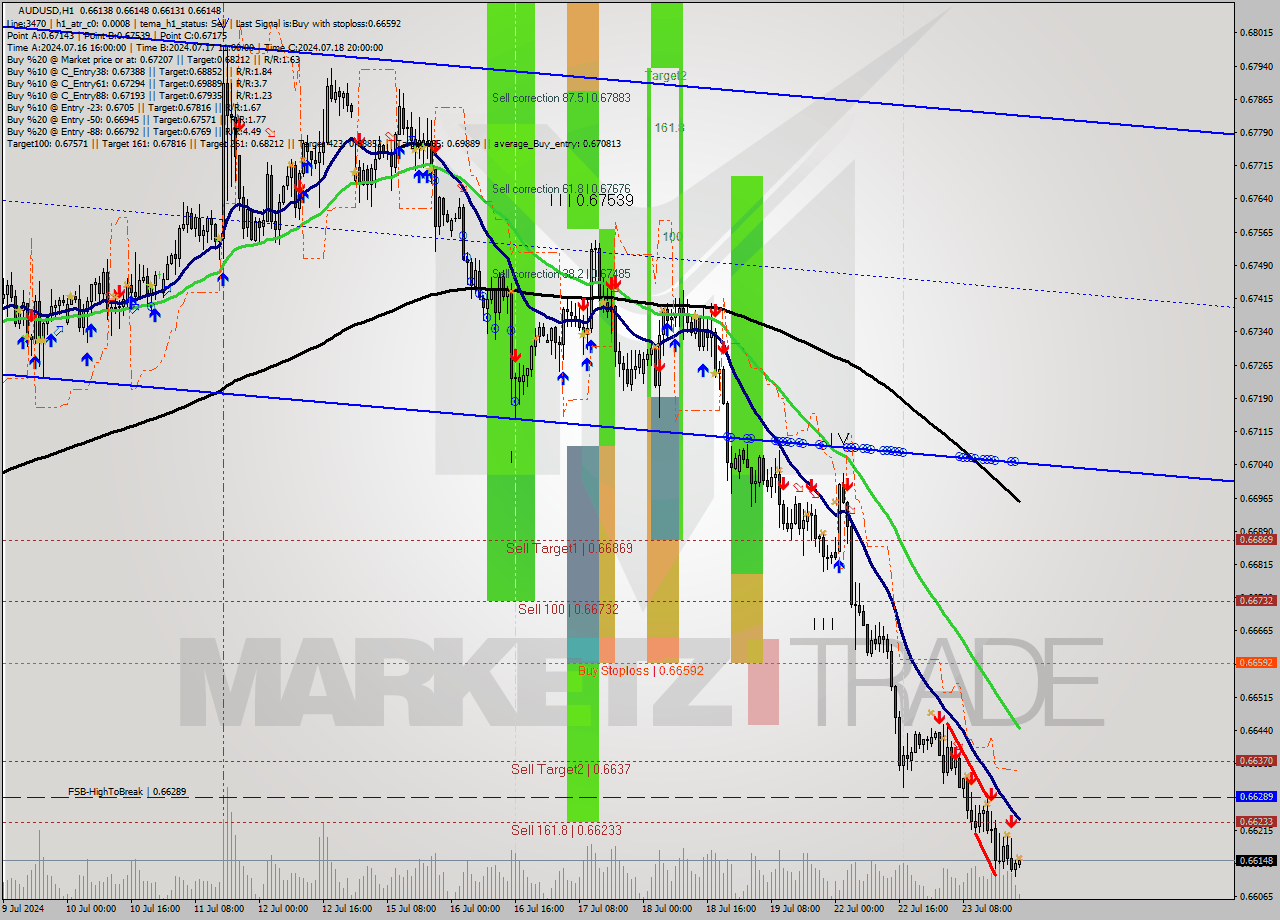The height and width of the screenshot is (920, 1280).
Task: Click the 'FSB-HighToBreak | 0.66289' label
Action: [x=127, y=792]
